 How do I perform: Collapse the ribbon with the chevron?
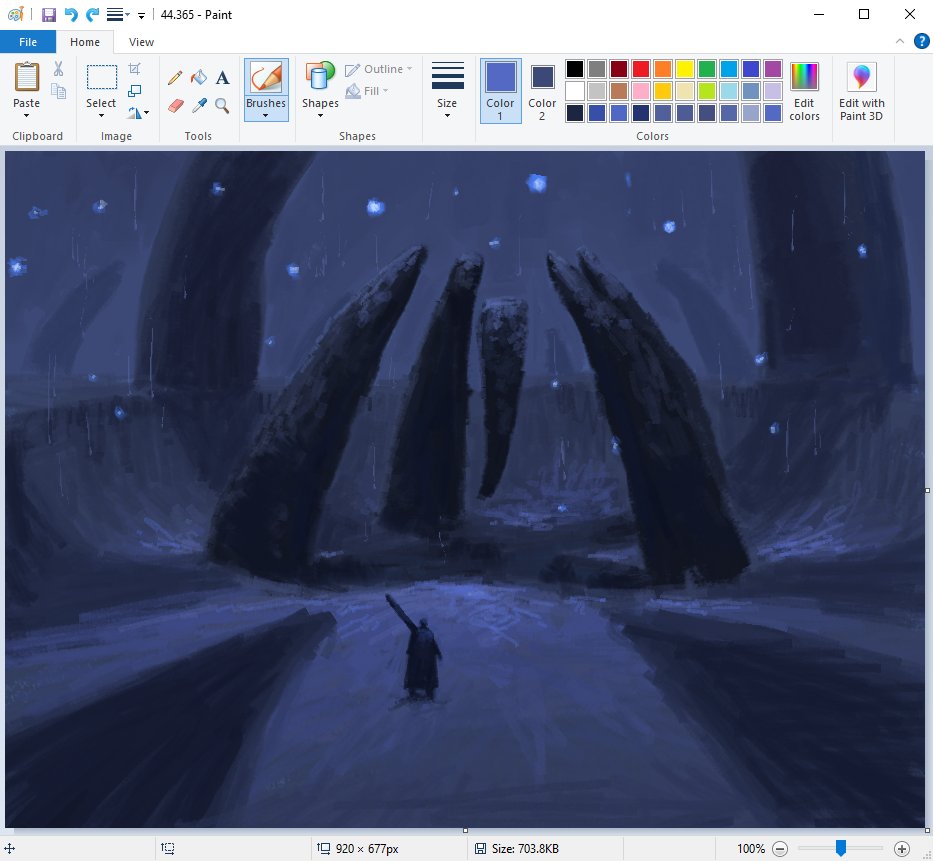(x=899, y=41)
